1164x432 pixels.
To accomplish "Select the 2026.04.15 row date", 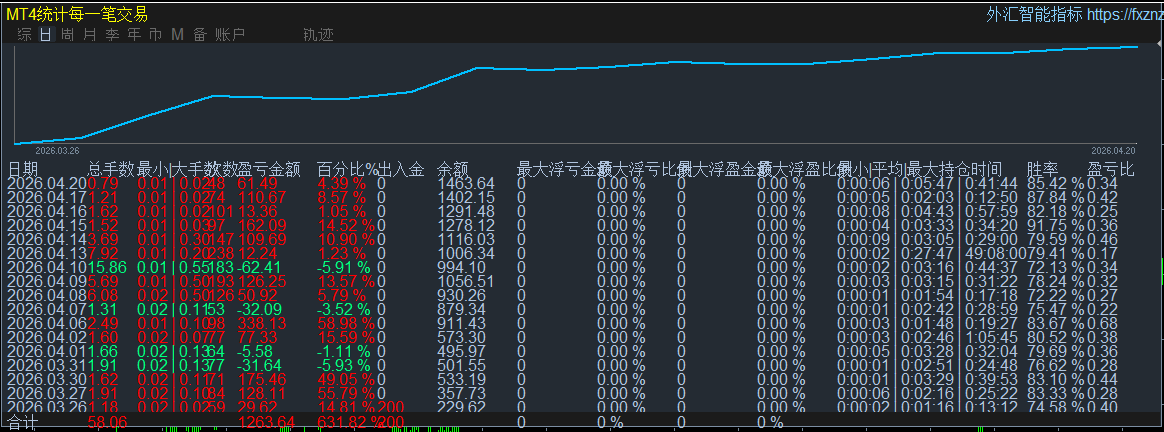I will (47, 226).
